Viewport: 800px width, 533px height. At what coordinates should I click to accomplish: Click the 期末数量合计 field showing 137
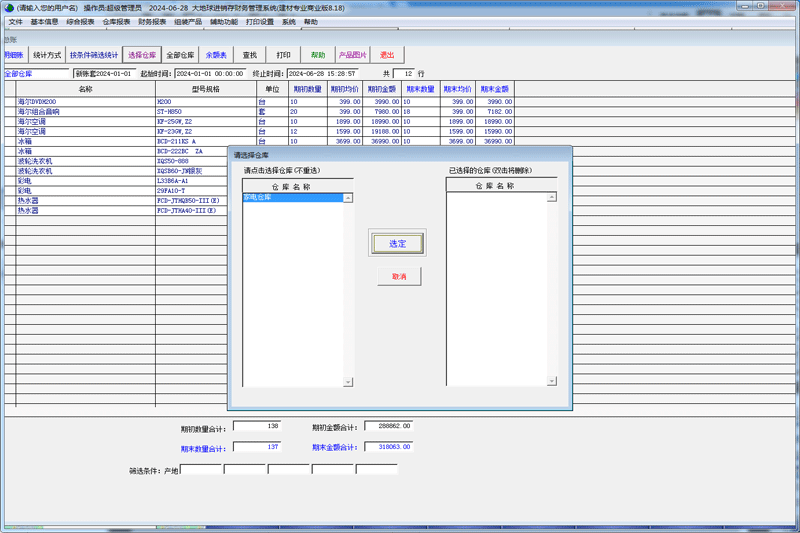[257, 447]
